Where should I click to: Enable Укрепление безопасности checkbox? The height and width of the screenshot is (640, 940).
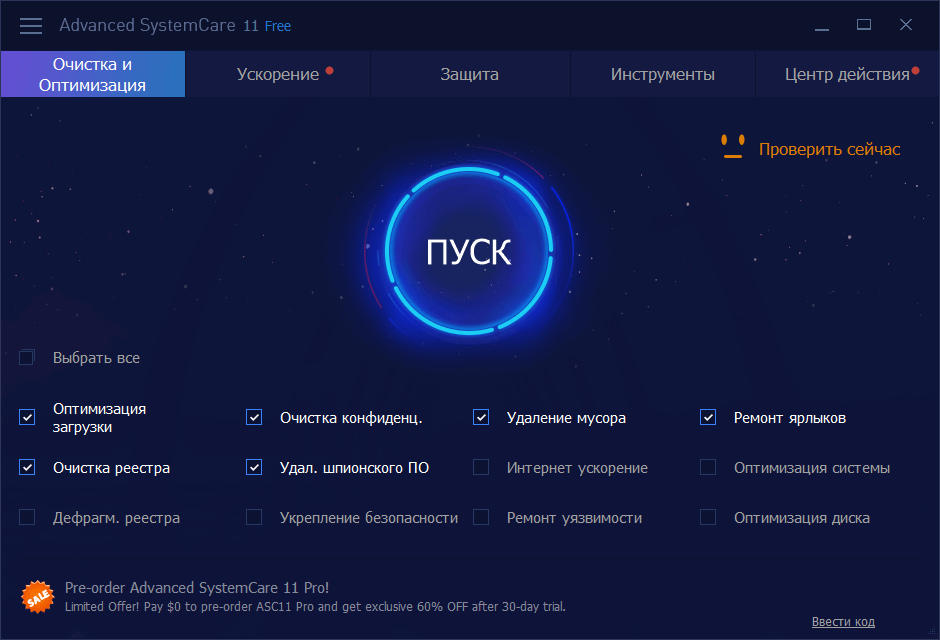pyautogui.click(x=254, y=517)
